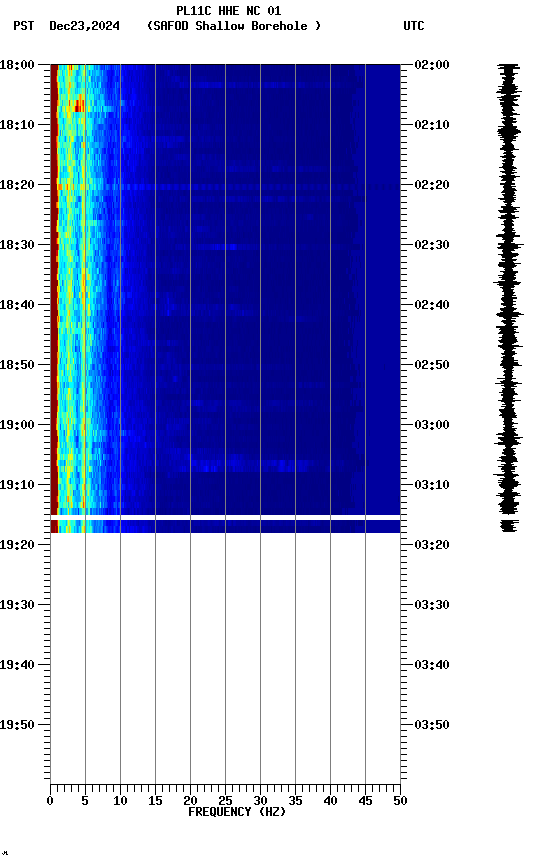The height and width of the screenshot is (864, 552).
Task: Click the '18:40' PST time label
Action: [17, 305]
